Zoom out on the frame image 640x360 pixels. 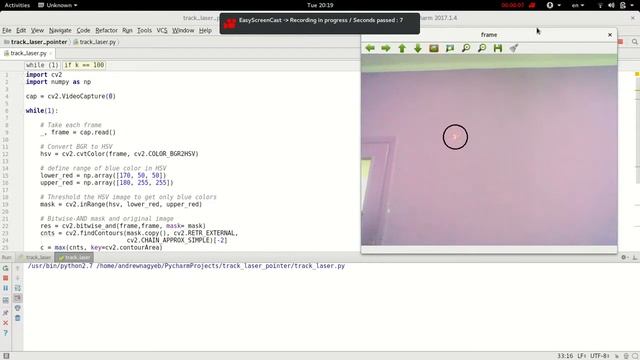(482, 48)
